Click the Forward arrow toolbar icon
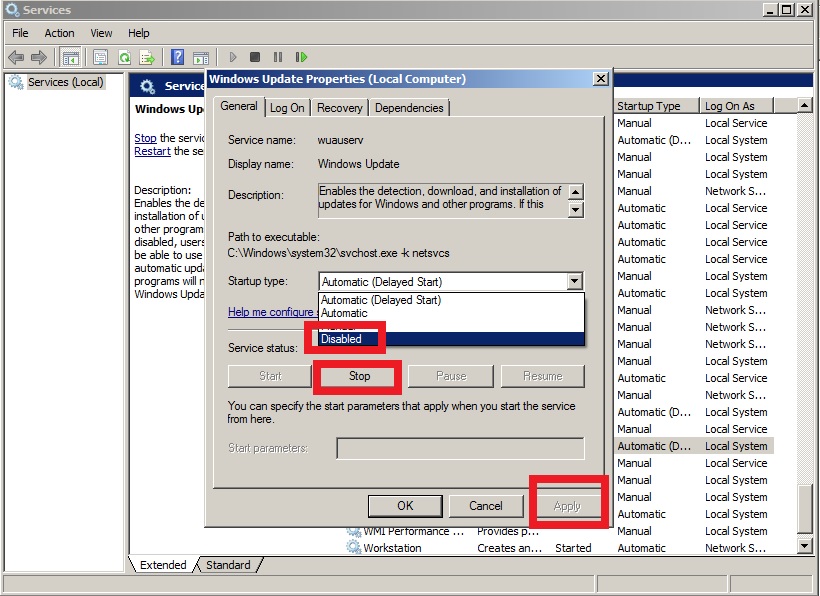Image resolution: width=820 pixels, height=596 pixels. [x=39, y=57]
